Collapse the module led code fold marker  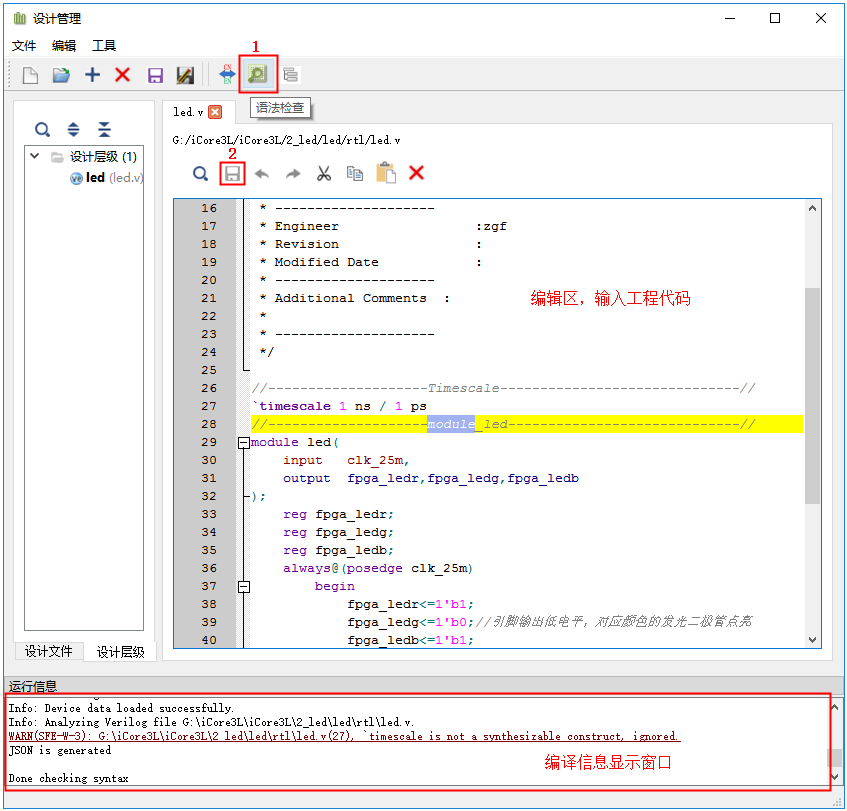243,443
